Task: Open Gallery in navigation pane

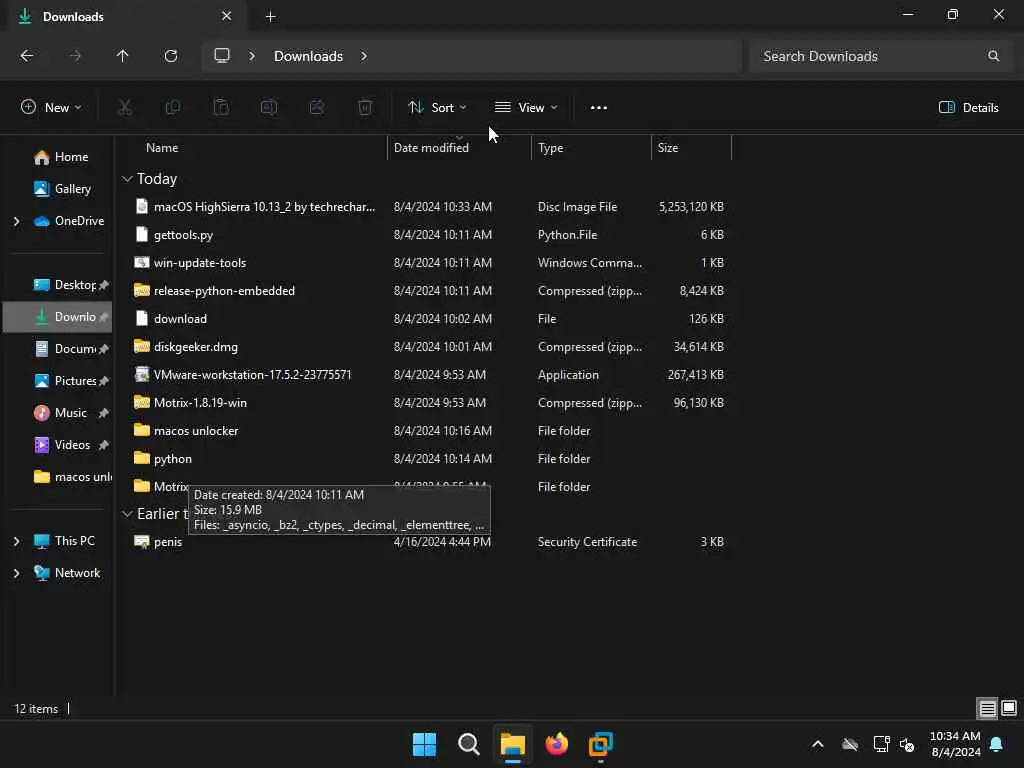Action: [63, 189]
